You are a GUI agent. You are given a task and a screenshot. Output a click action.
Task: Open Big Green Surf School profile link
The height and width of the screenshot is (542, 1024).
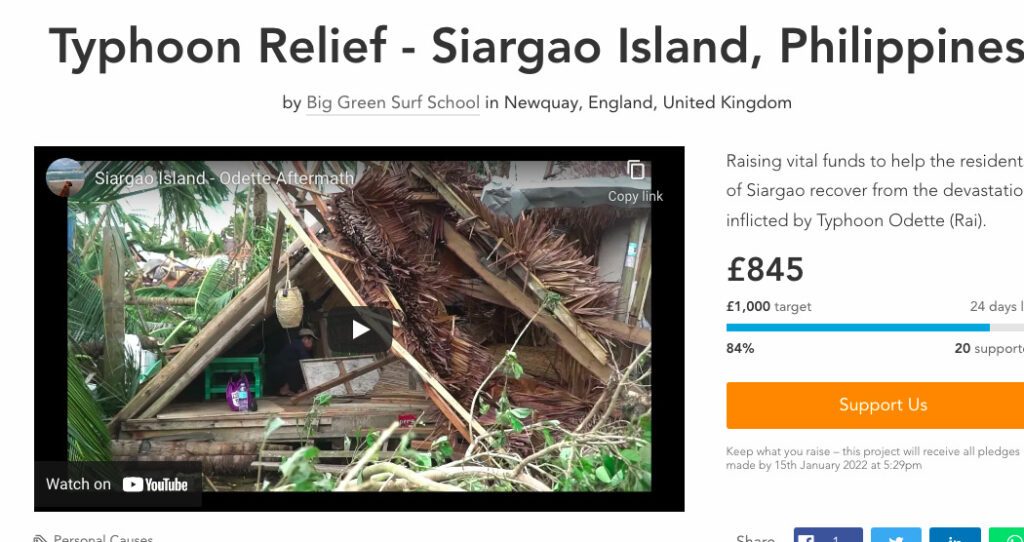pyautogui.click(x=393, y=103)
